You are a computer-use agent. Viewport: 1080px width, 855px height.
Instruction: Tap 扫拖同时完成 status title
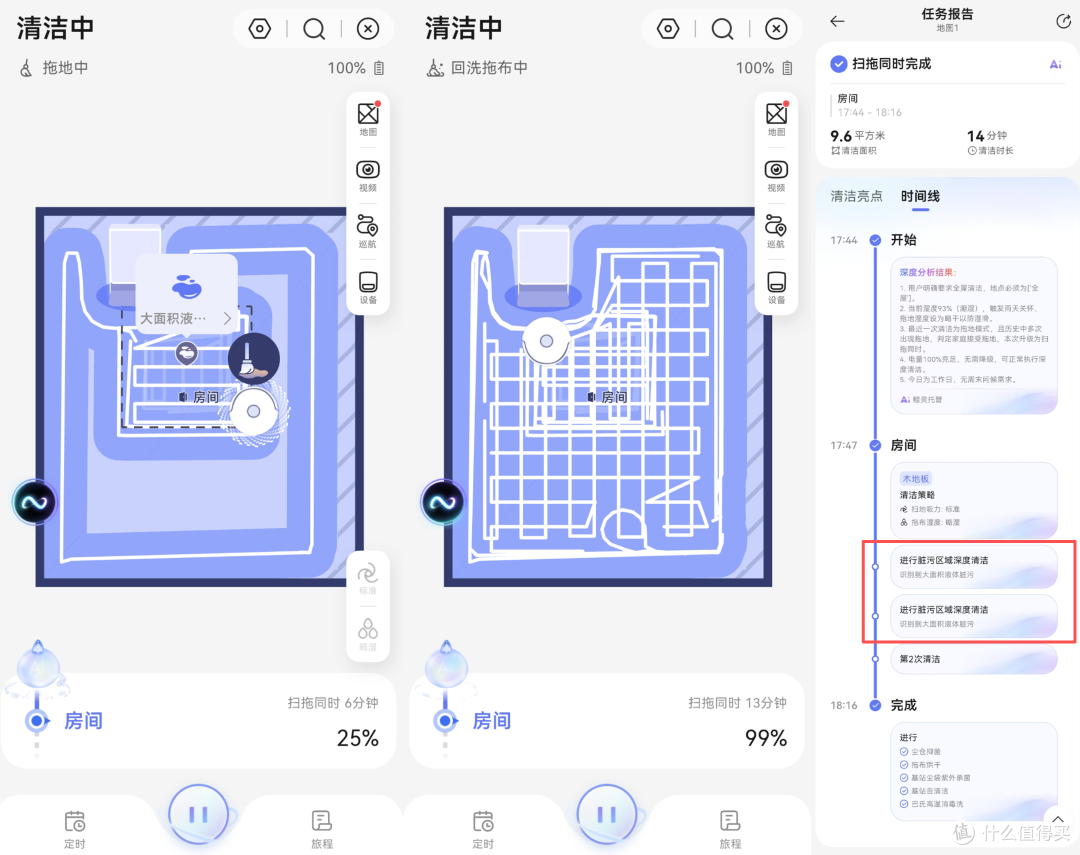pyautogui.click(x=891, y=64)
